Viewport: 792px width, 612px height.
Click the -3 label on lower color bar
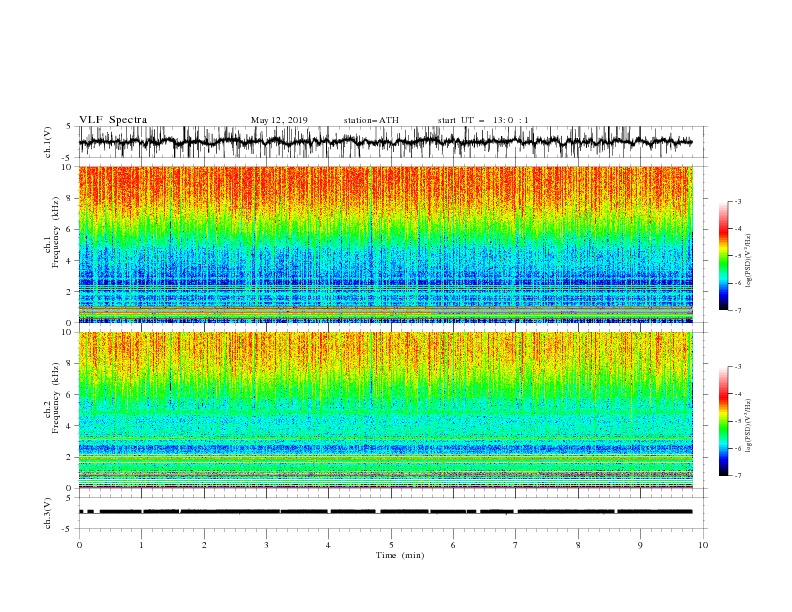coord(737,367)
